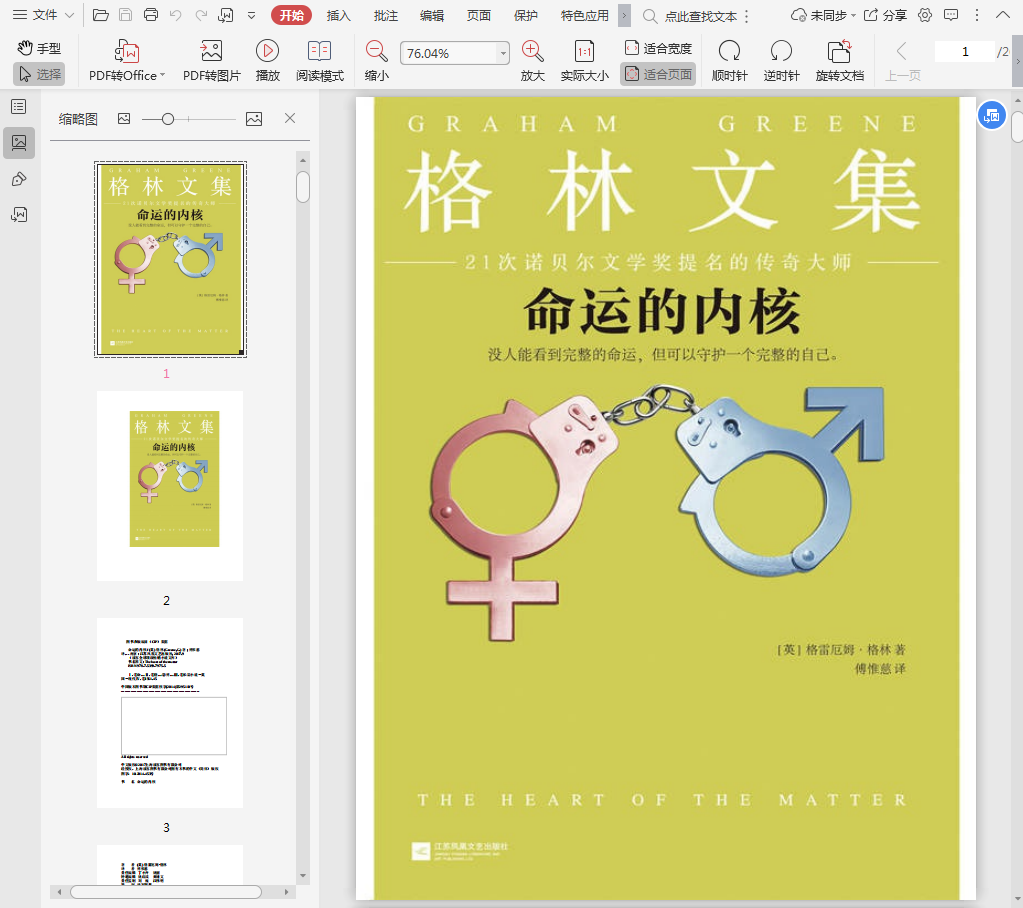This screenshot has width=1023, height=908.
Task: Switch to the 保护 tab
Action: (526, 15)
